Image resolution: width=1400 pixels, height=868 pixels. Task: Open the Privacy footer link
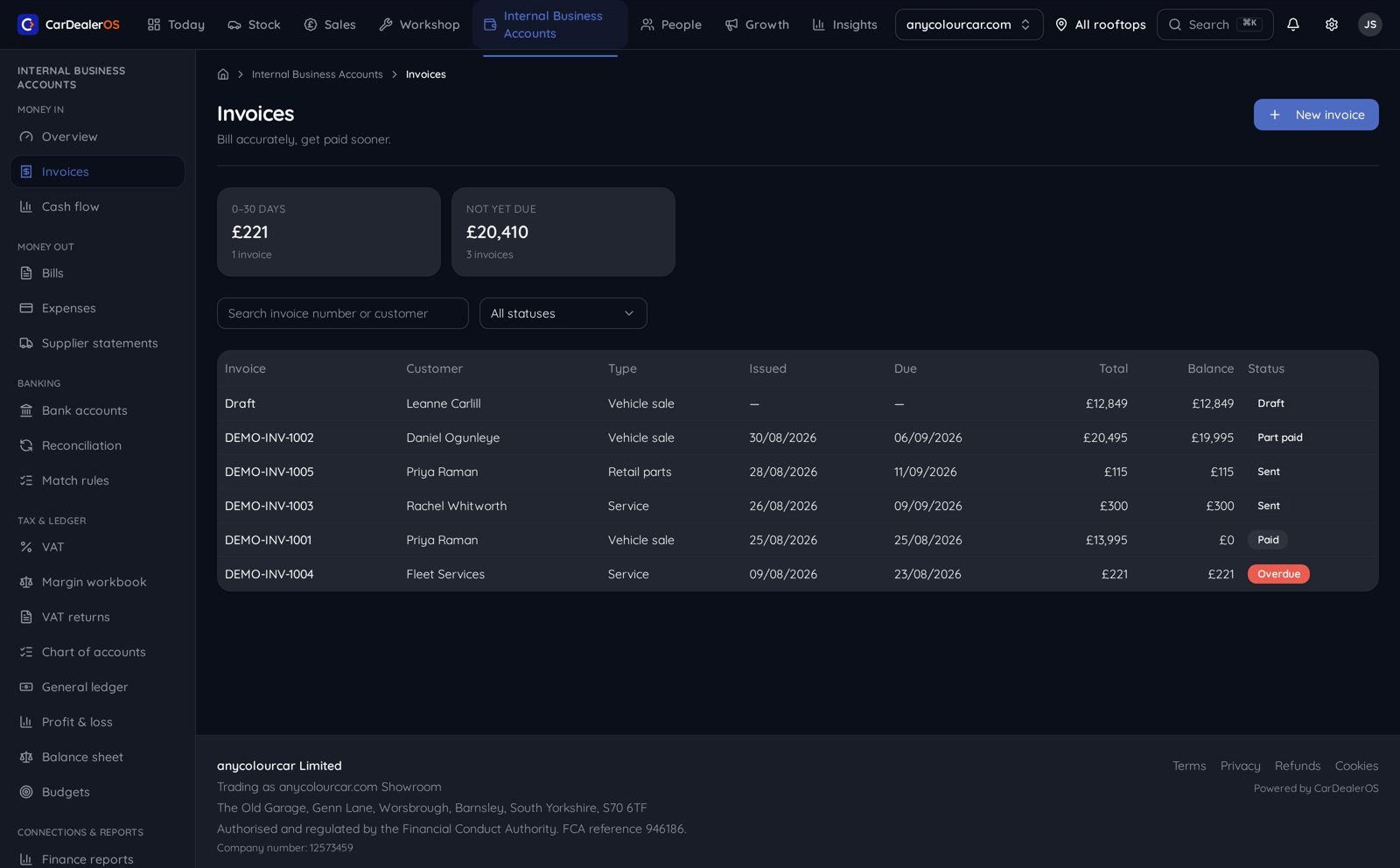pos(1240,766)
